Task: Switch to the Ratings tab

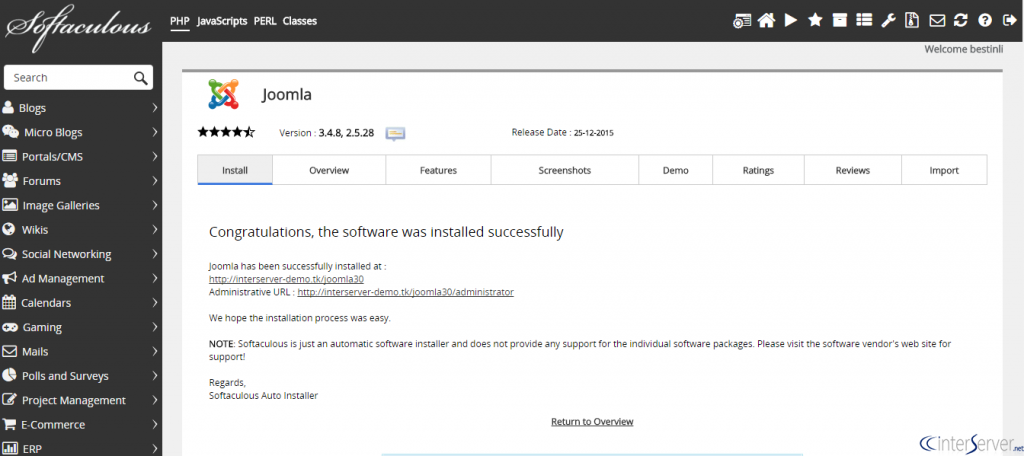Action: point(758,170)
